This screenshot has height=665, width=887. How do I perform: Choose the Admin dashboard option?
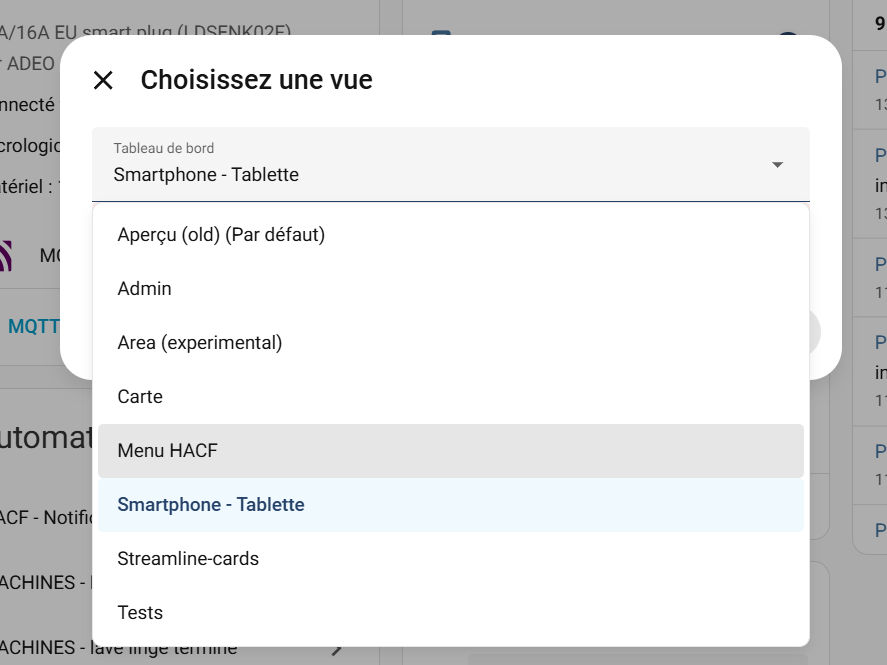(145, 289)
